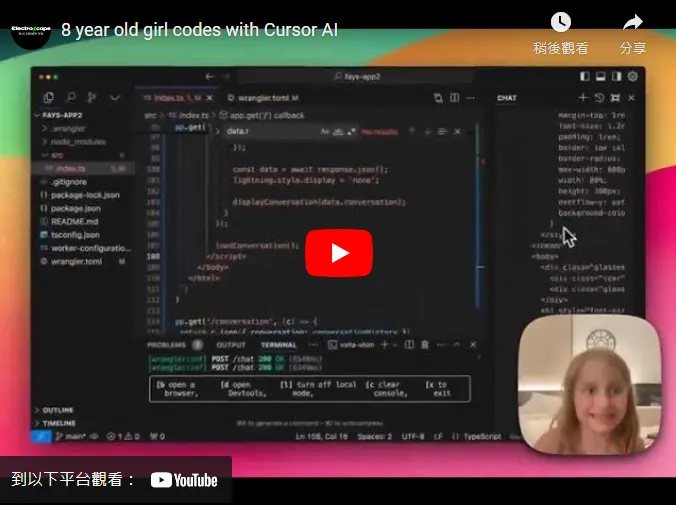Image resolution: width=676 pixels, height=505 pixels.
Task: Toggle Match Case (Aa) in find widget
Action: pyautogui.click(x=325, y=131)
